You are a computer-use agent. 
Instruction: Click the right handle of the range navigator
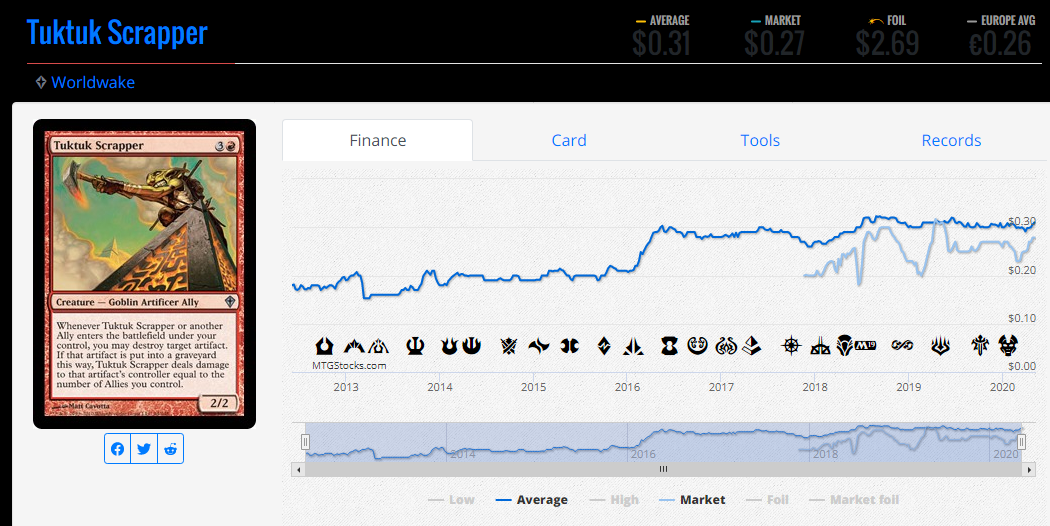1021,442
